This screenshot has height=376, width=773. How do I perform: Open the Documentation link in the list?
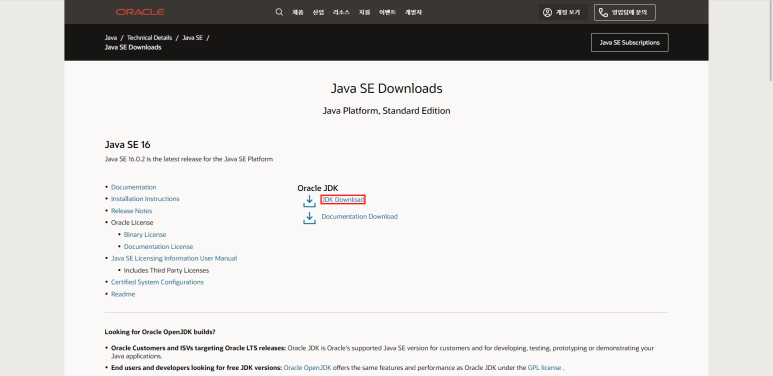point(134,187)
